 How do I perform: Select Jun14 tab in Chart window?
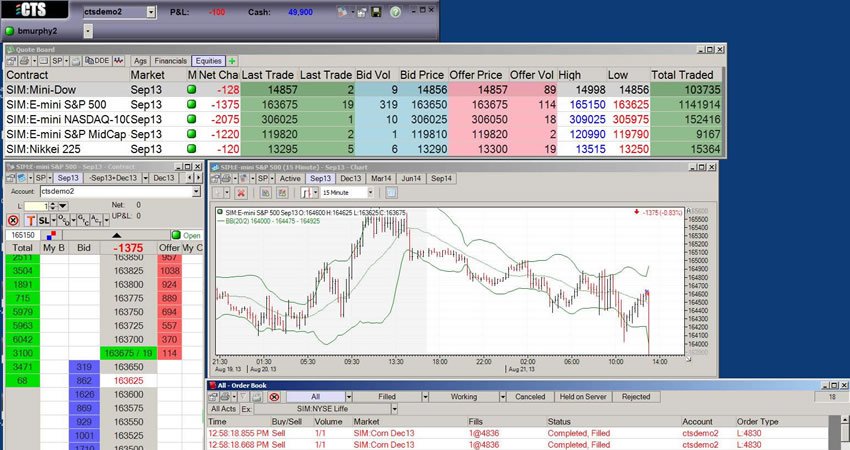(x=411, y=178)
